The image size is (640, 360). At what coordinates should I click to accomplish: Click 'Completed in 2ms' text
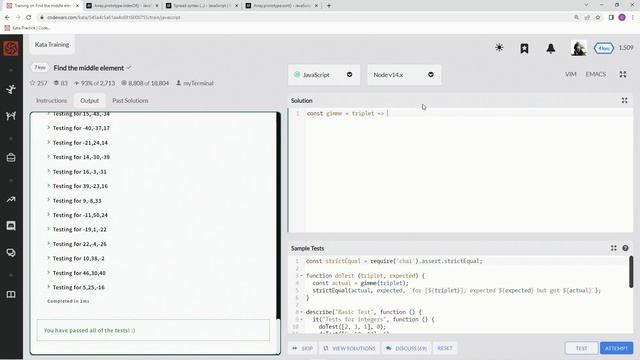pos(68,301)
